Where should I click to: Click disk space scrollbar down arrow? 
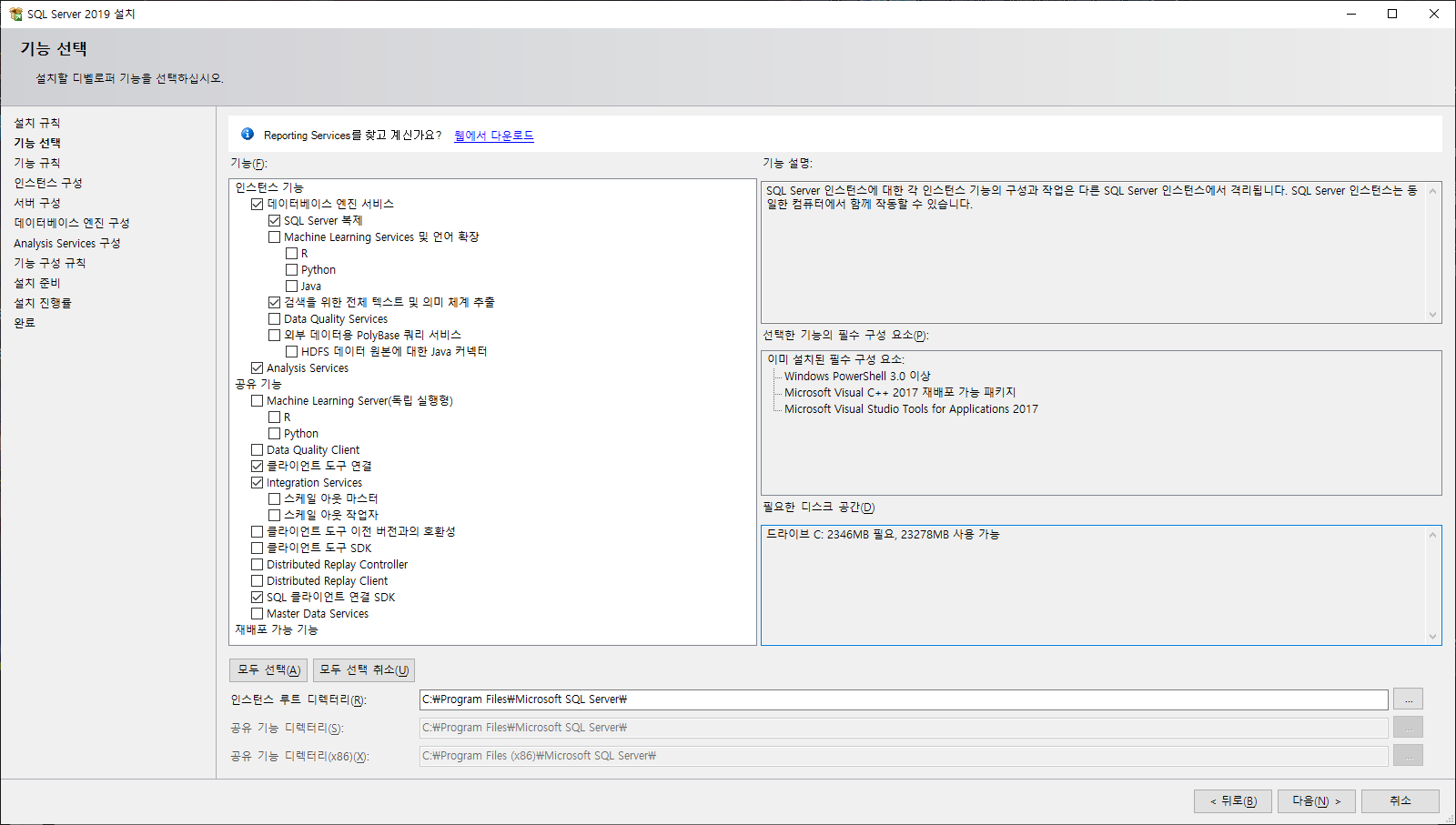(1432, 637)
